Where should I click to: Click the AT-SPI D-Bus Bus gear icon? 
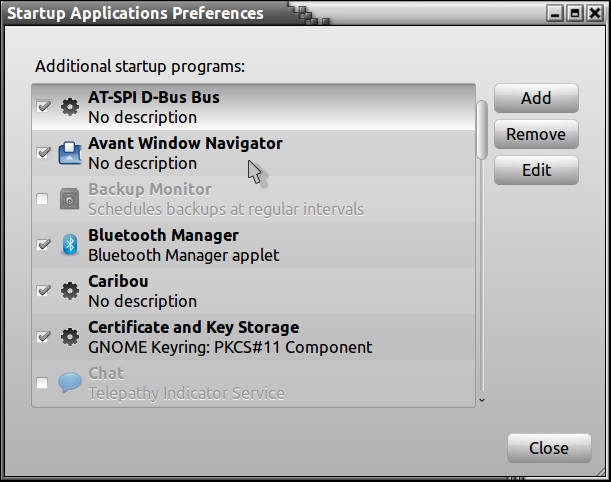coord(69,107)
